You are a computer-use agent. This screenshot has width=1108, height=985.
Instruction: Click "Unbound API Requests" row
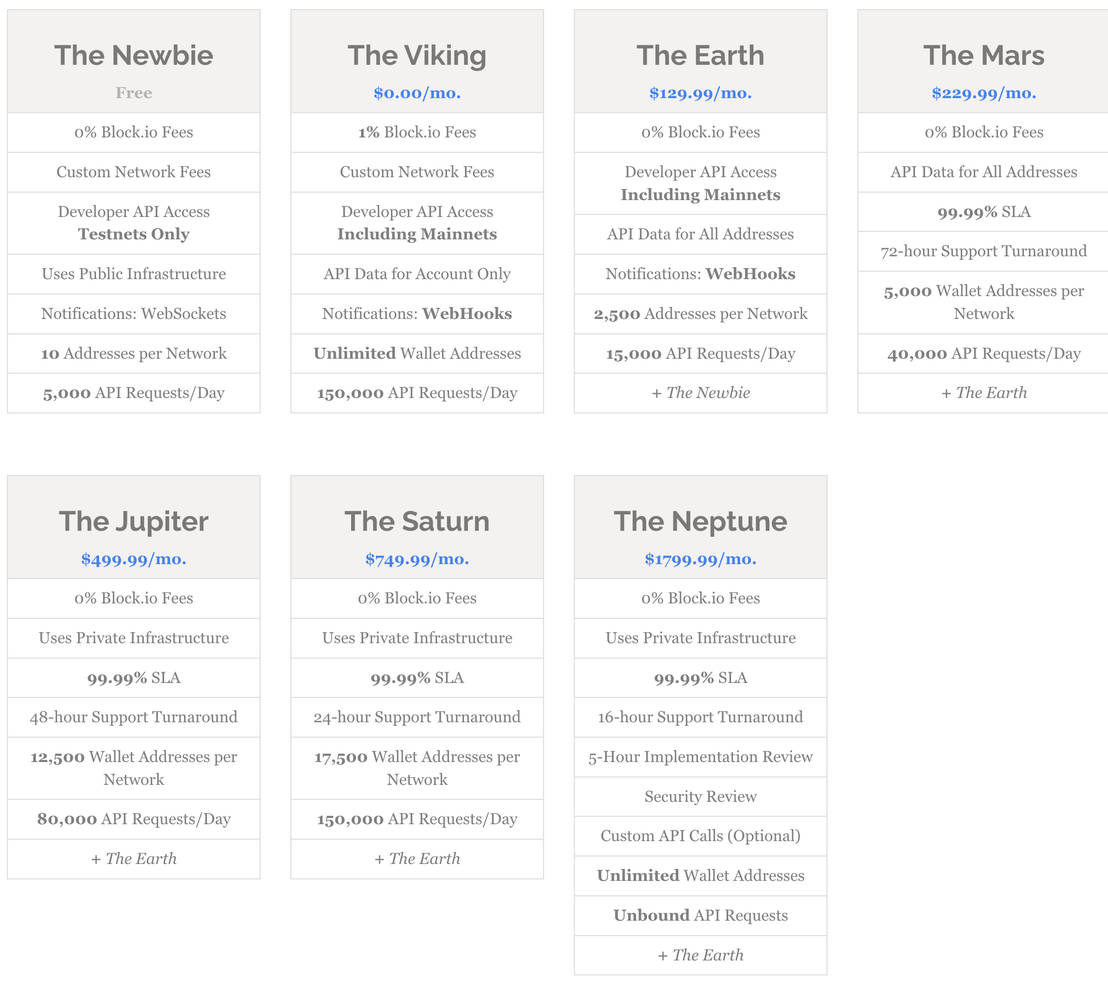pos(700,915)
